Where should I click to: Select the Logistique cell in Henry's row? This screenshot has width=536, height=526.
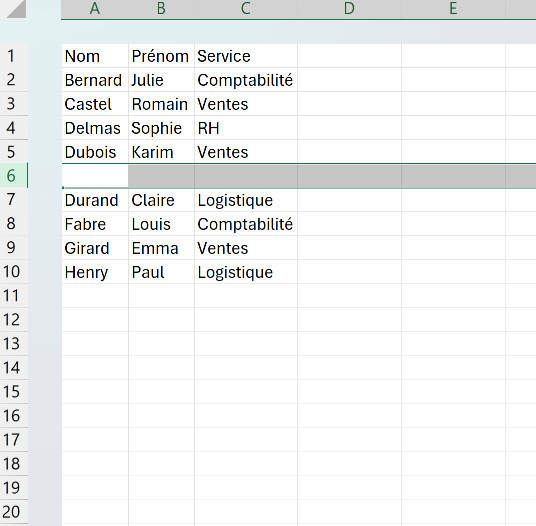[x=246, y=272]
